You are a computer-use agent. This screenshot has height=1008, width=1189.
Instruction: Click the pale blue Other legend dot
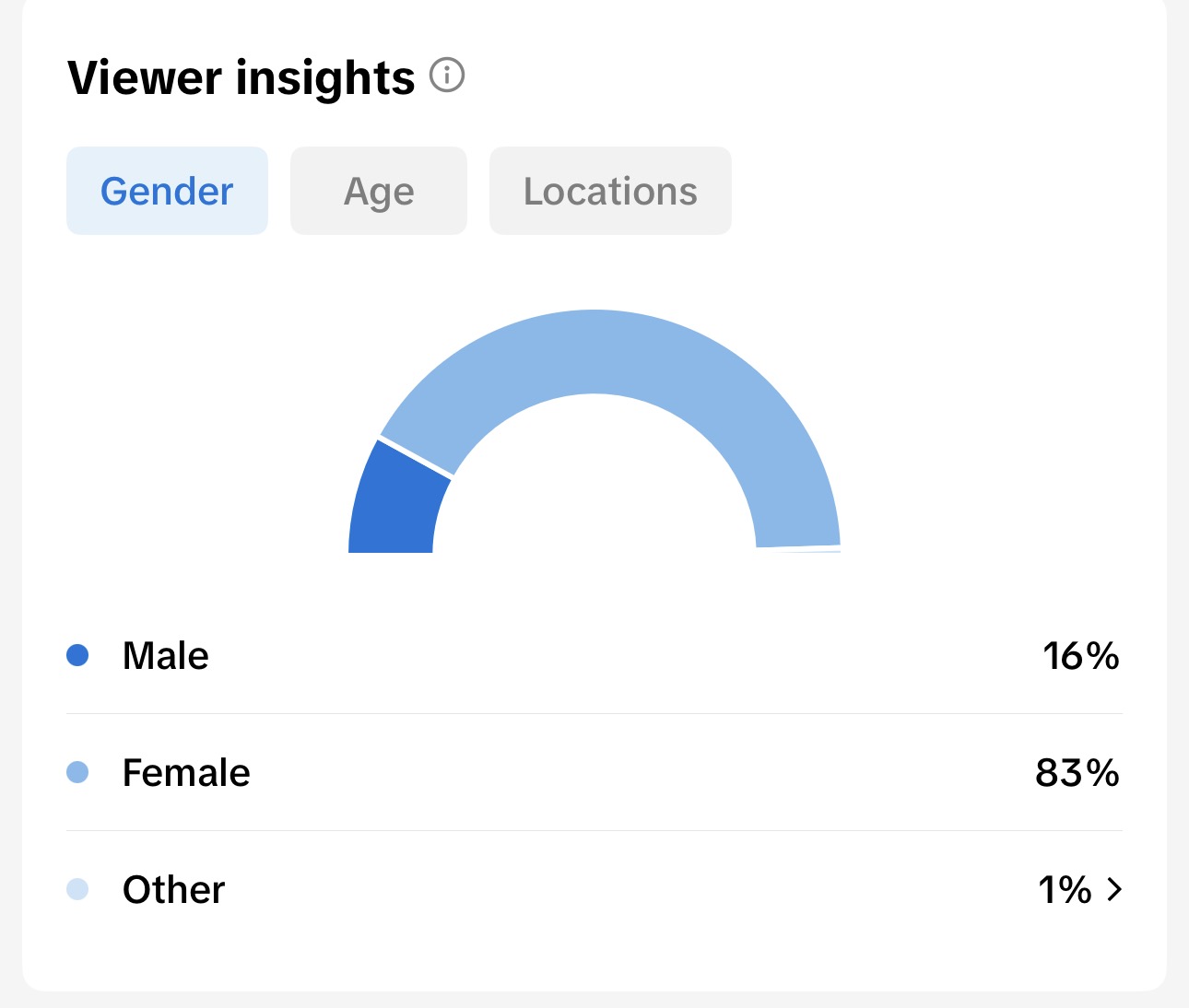[x=77, y=889]
